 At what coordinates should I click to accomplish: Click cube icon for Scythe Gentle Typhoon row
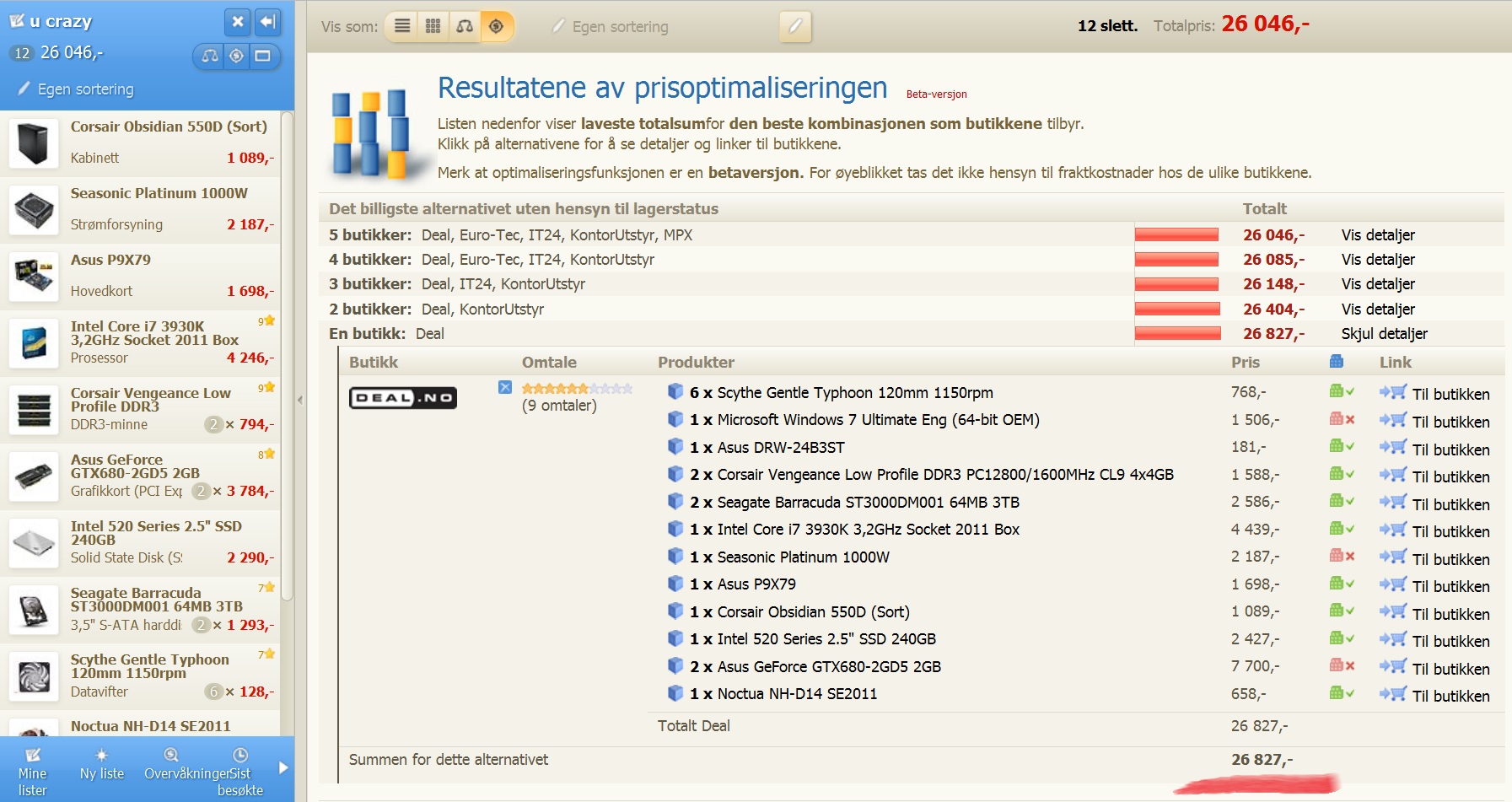675,391
